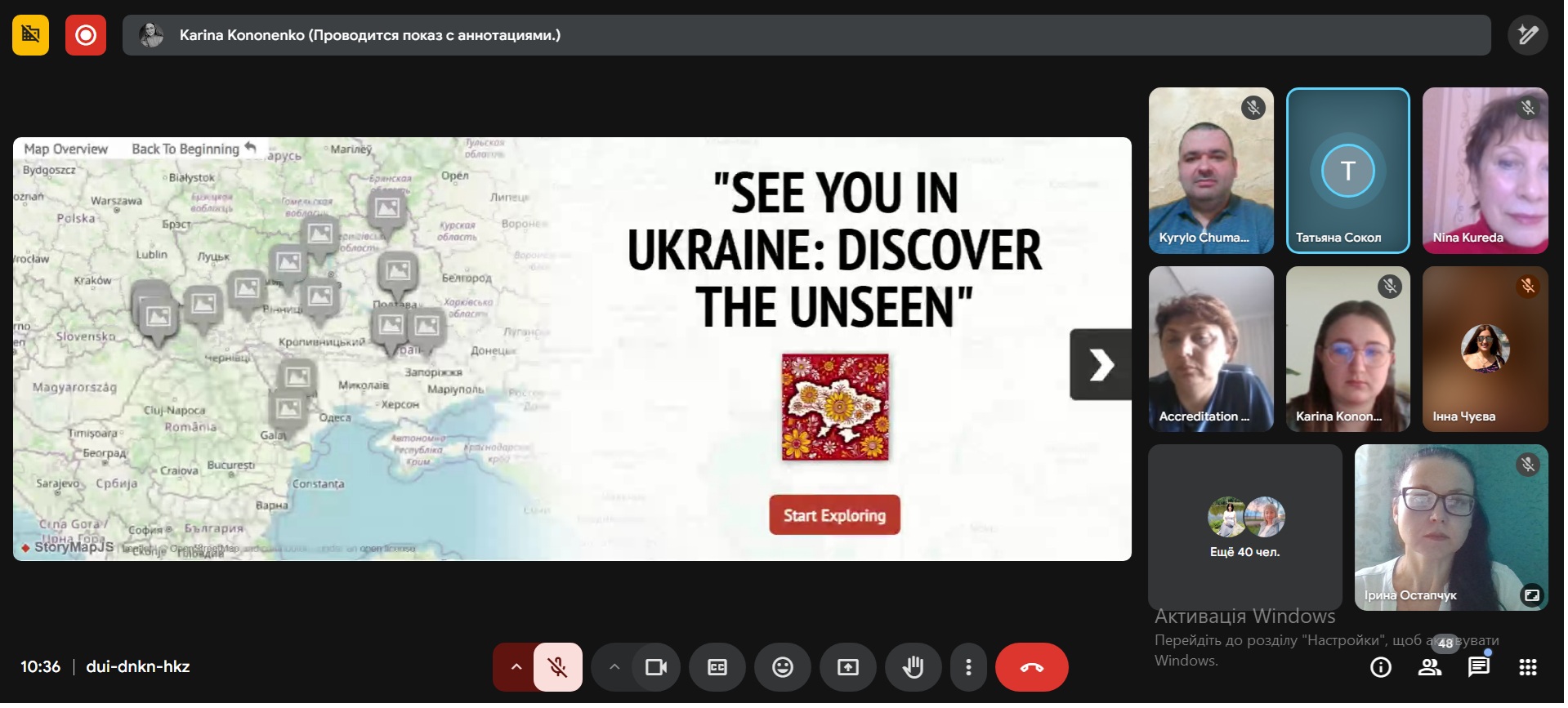The image size is (1568, 708).
Task: Raise your hand
Action: click(913, 668)
